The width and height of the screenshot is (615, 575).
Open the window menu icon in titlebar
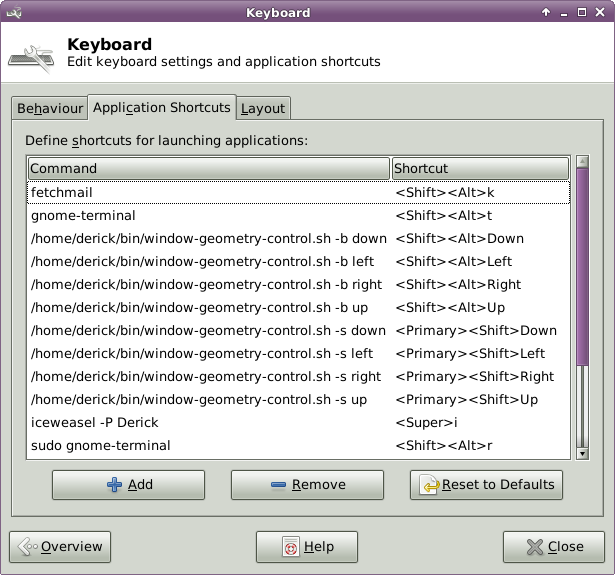point(13,13)
